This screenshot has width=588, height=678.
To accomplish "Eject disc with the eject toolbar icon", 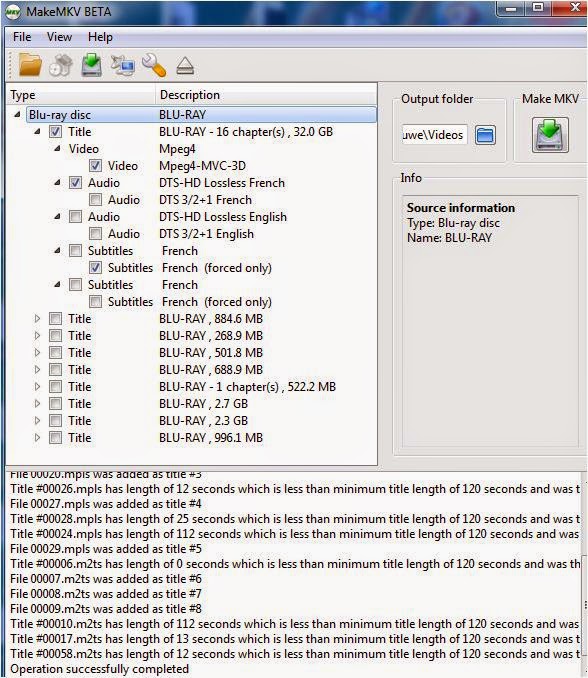I will [185, 66].
